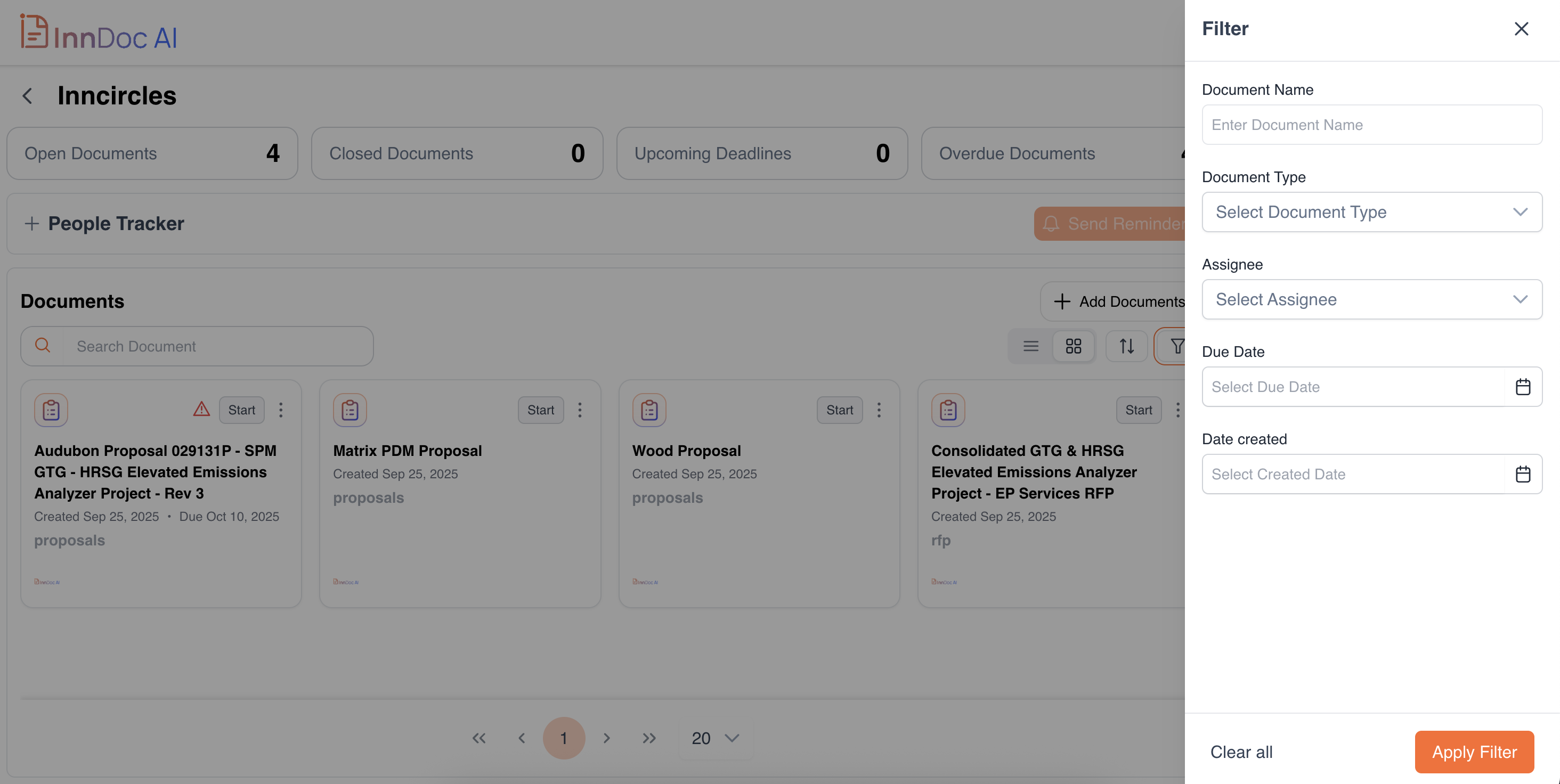Close the Filter panel
The width and height of the screenshot is (1560, 784).
(x=1521, y=28)
